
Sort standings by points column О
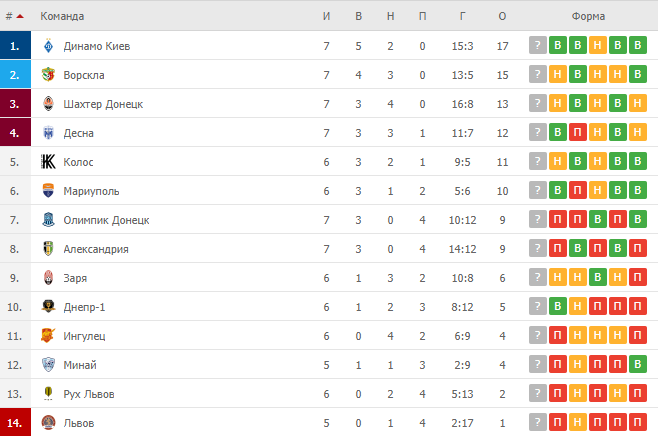(x=502, y=16)
